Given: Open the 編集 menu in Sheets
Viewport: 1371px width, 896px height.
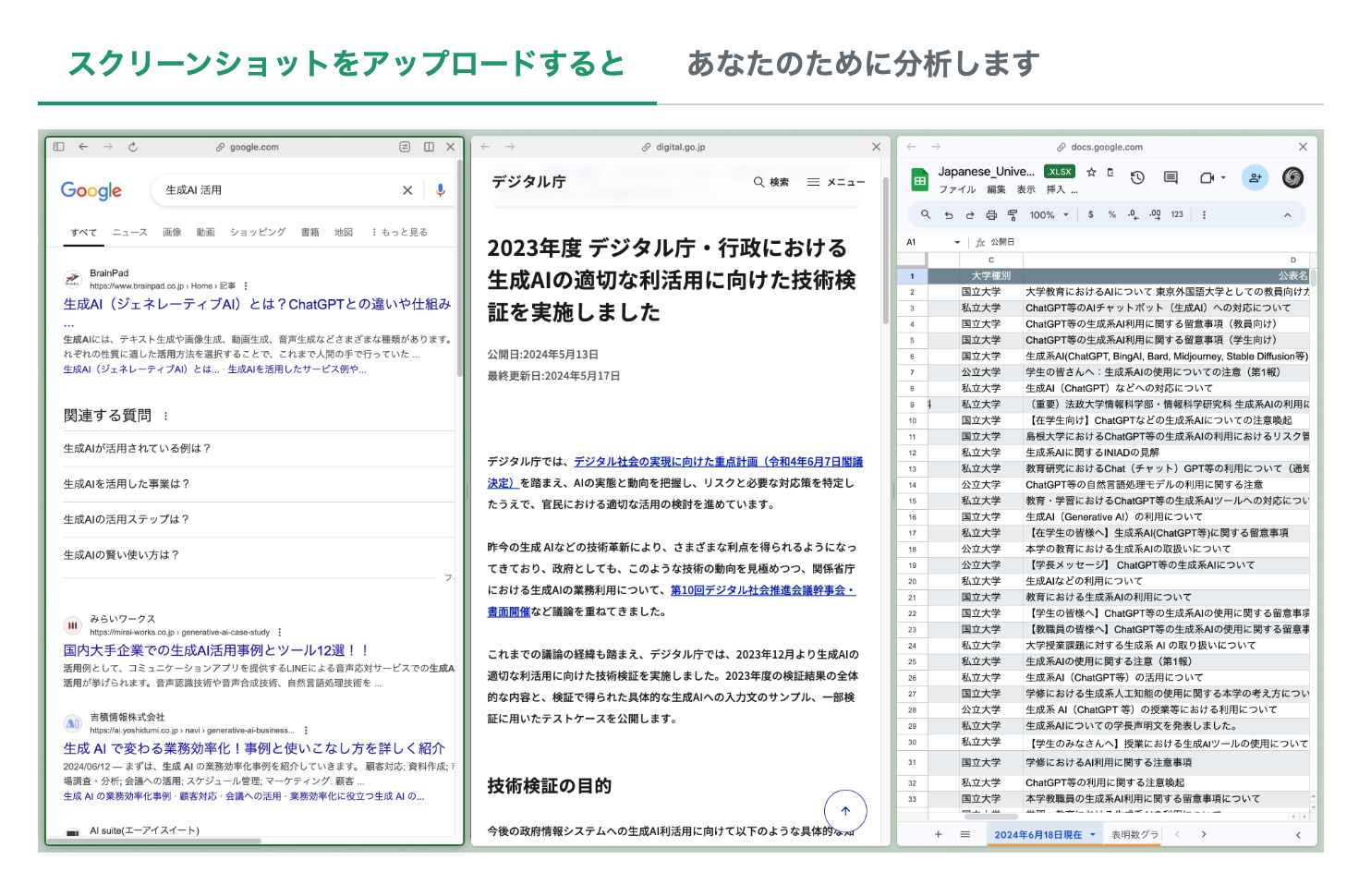Looking at the screenshot, I should 996,189.
